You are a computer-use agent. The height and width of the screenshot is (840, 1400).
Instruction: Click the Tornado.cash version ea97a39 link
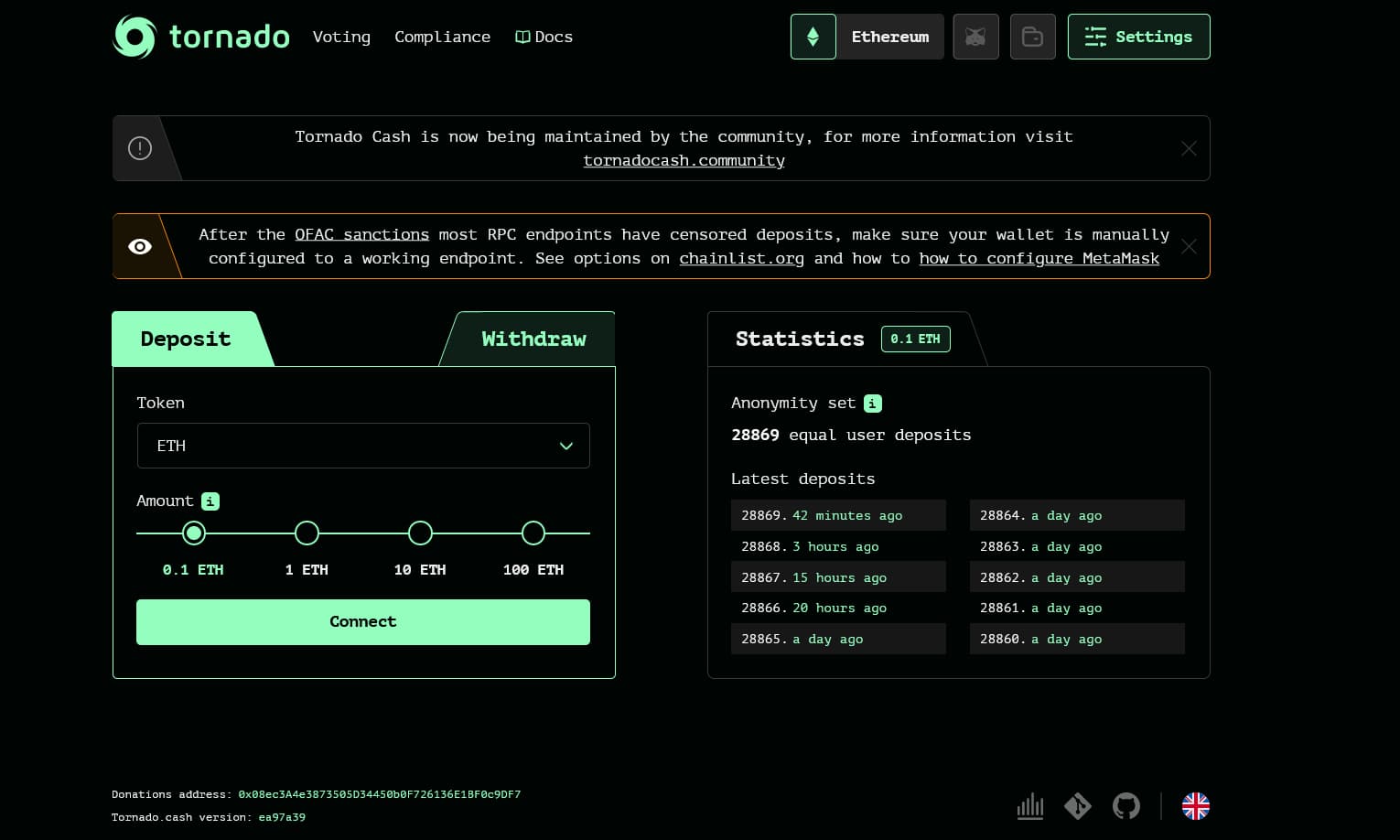point(282,817)
